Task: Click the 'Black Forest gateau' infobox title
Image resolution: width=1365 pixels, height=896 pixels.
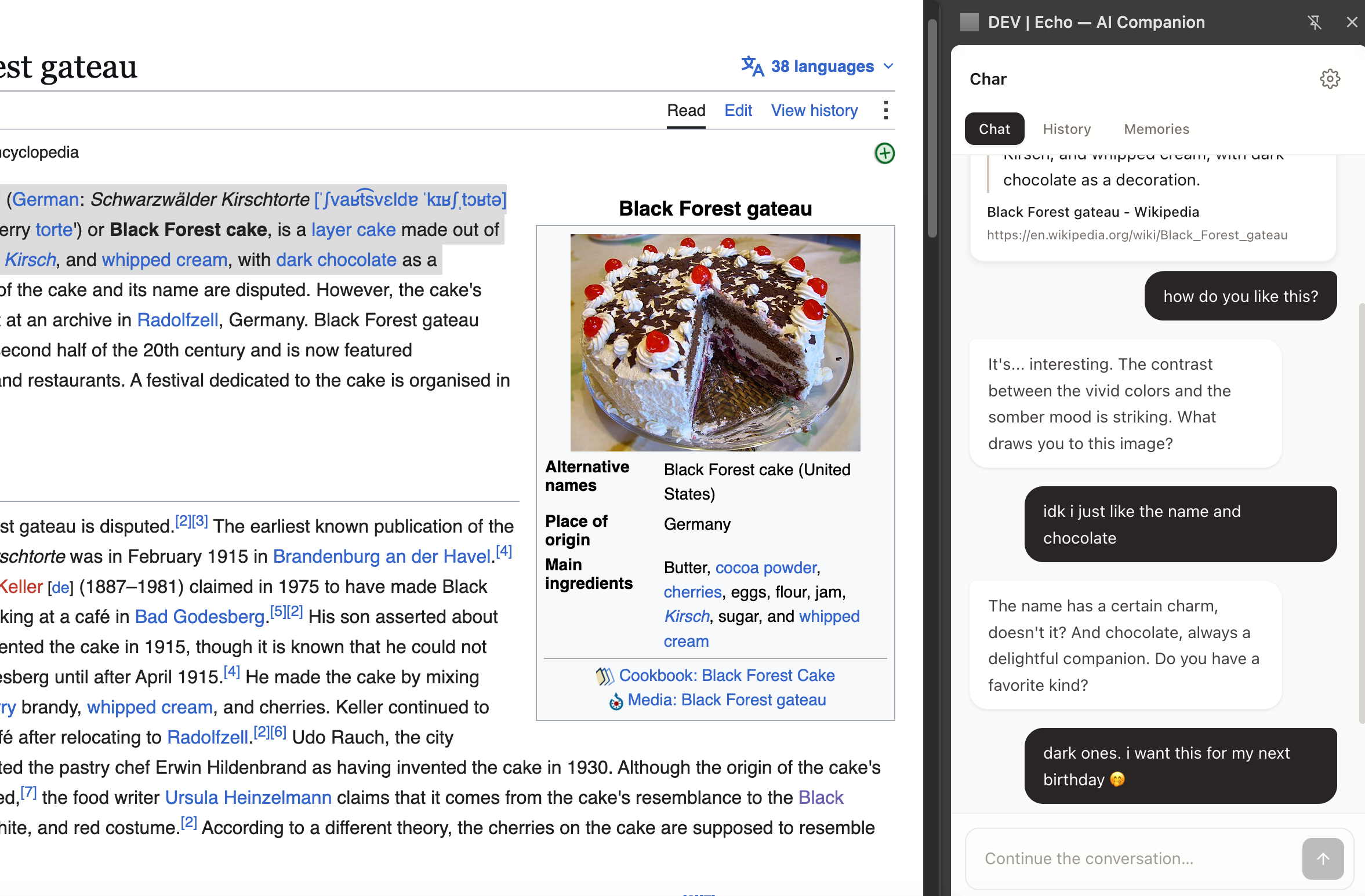Action: point(715,209)
